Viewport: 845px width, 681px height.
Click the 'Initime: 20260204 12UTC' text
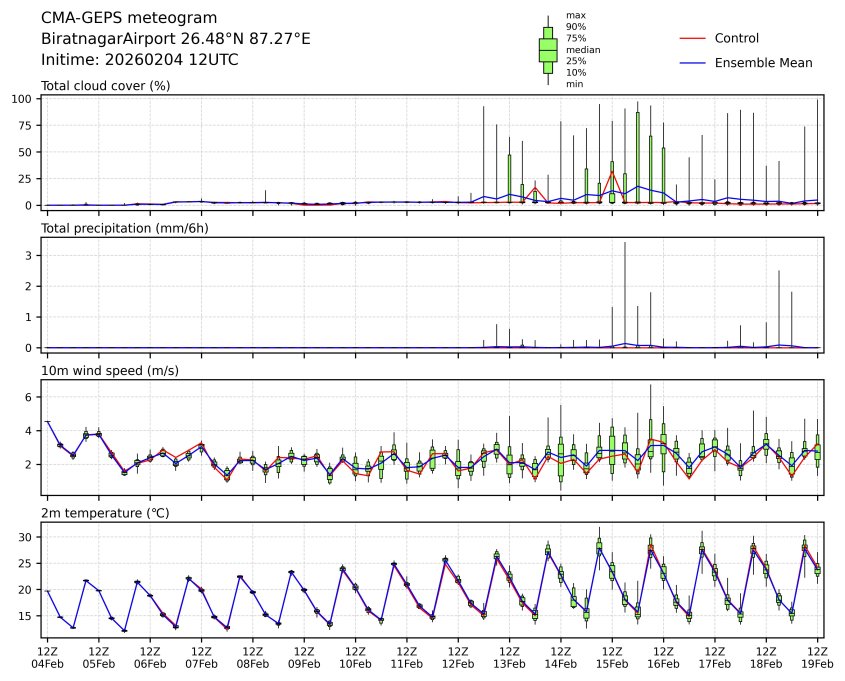click(139, 60)
